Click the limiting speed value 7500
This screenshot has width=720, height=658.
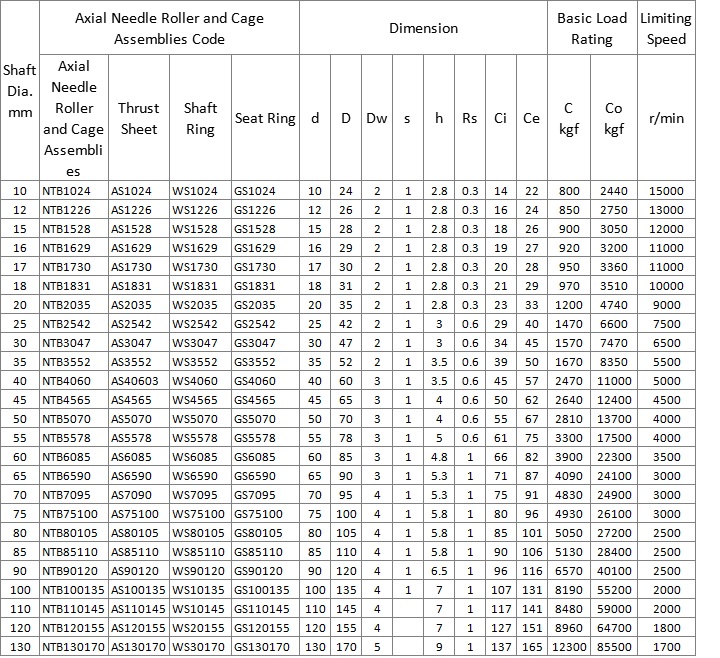coord(666,324)
